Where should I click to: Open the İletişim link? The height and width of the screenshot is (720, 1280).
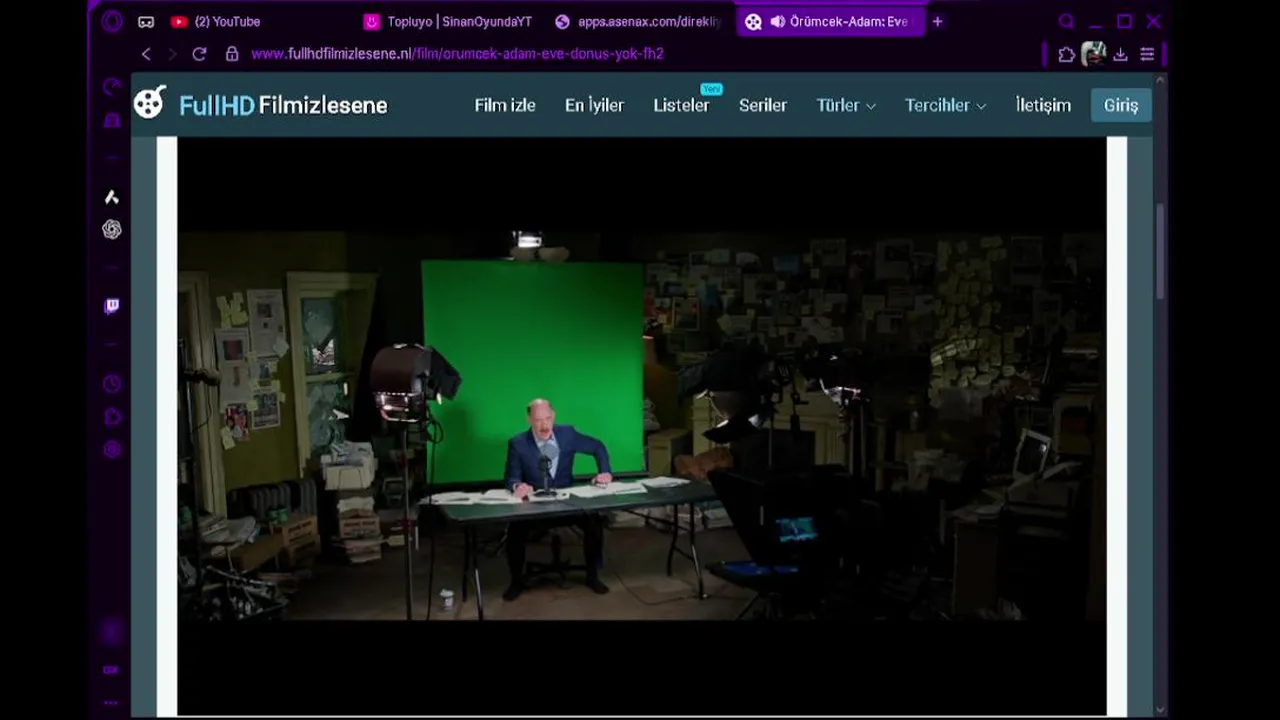1043,105
